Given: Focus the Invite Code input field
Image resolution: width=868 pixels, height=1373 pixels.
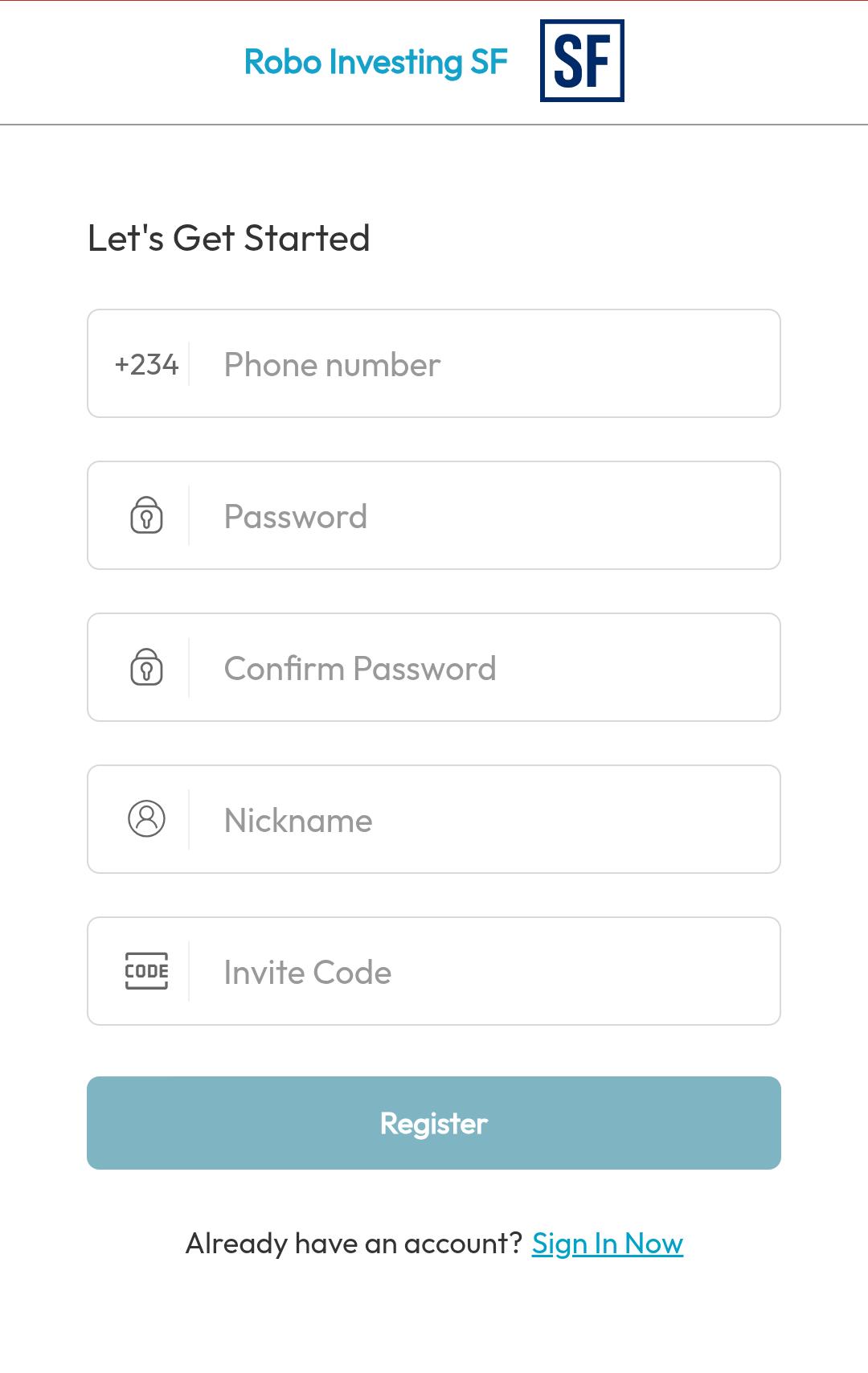Looking at the screenshot, I should (482, 972).
